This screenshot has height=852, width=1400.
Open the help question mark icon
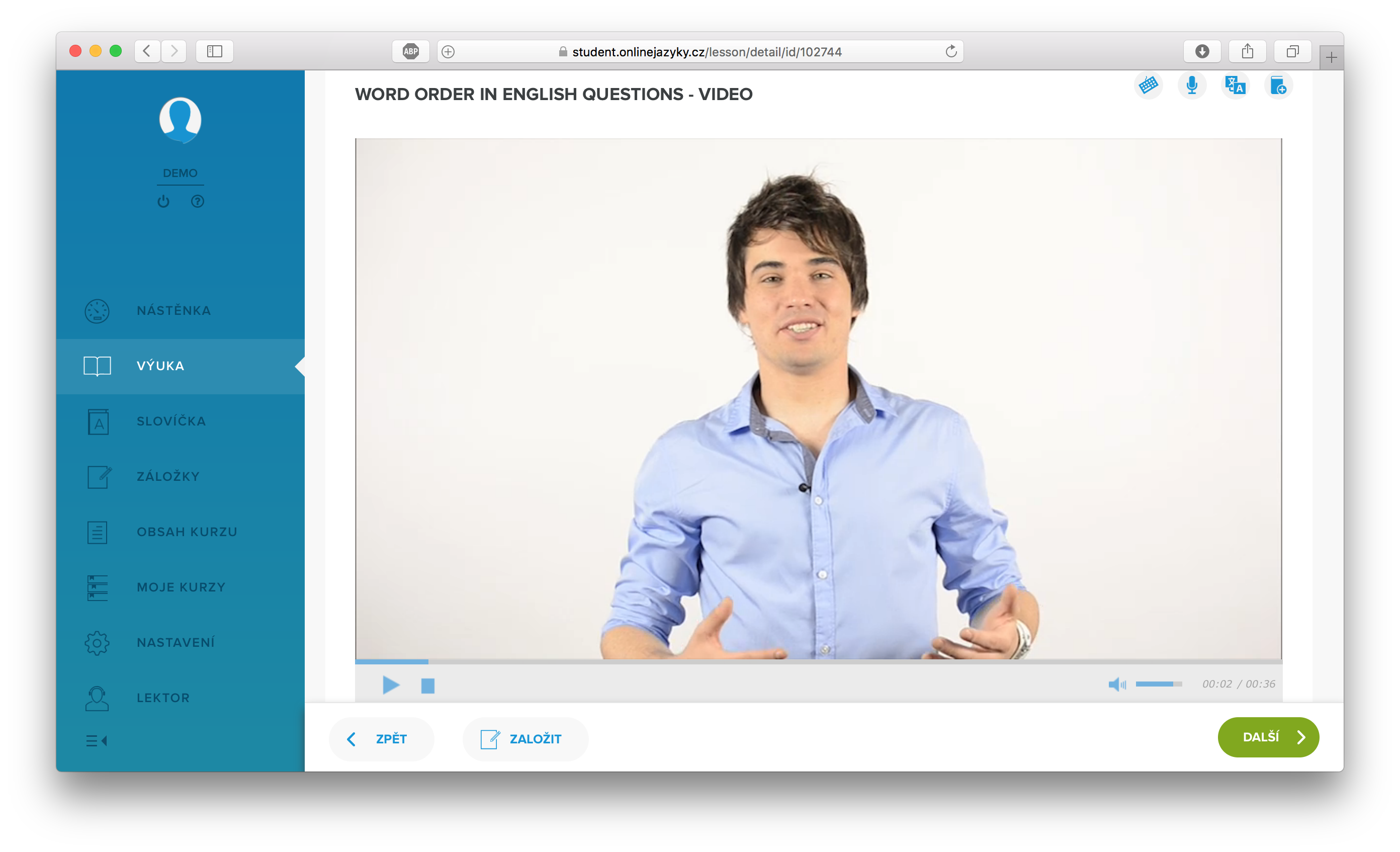pos(197,201)
